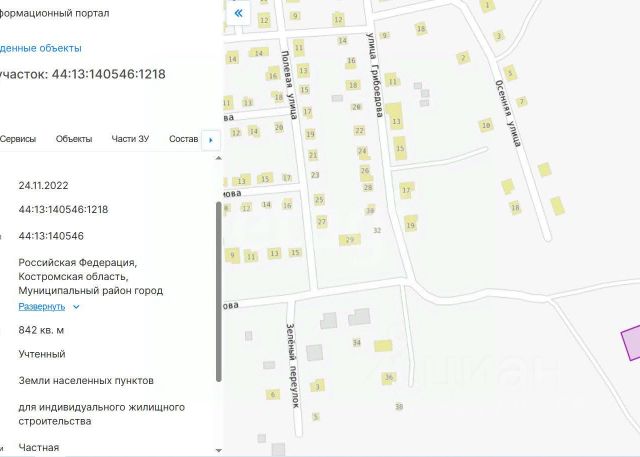Click the scrollbar down arrow
This screenshot has width=640, height=457.
[x=219, y=450]
